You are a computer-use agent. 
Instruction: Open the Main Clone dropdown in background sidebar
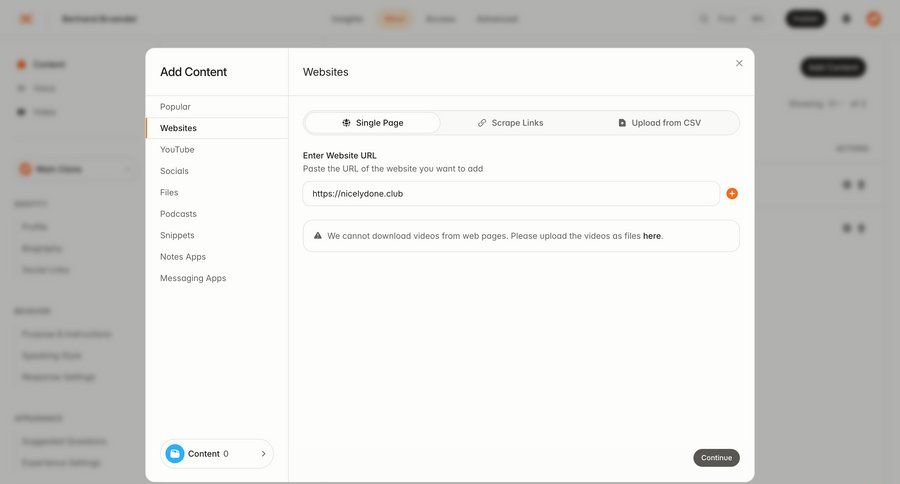(x=75, y=169)
